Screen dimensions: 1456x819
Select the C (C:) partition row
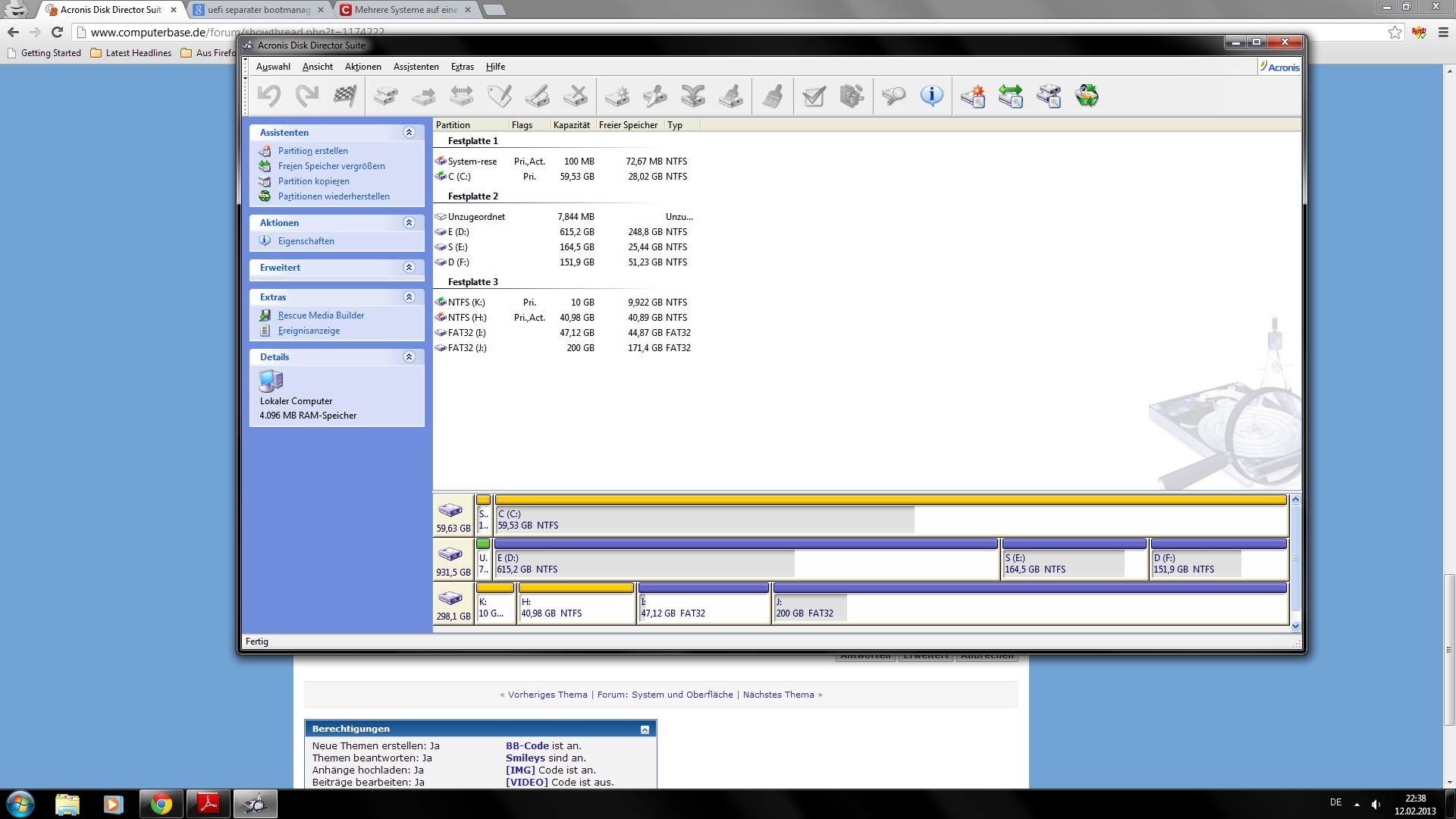(460, 177)
